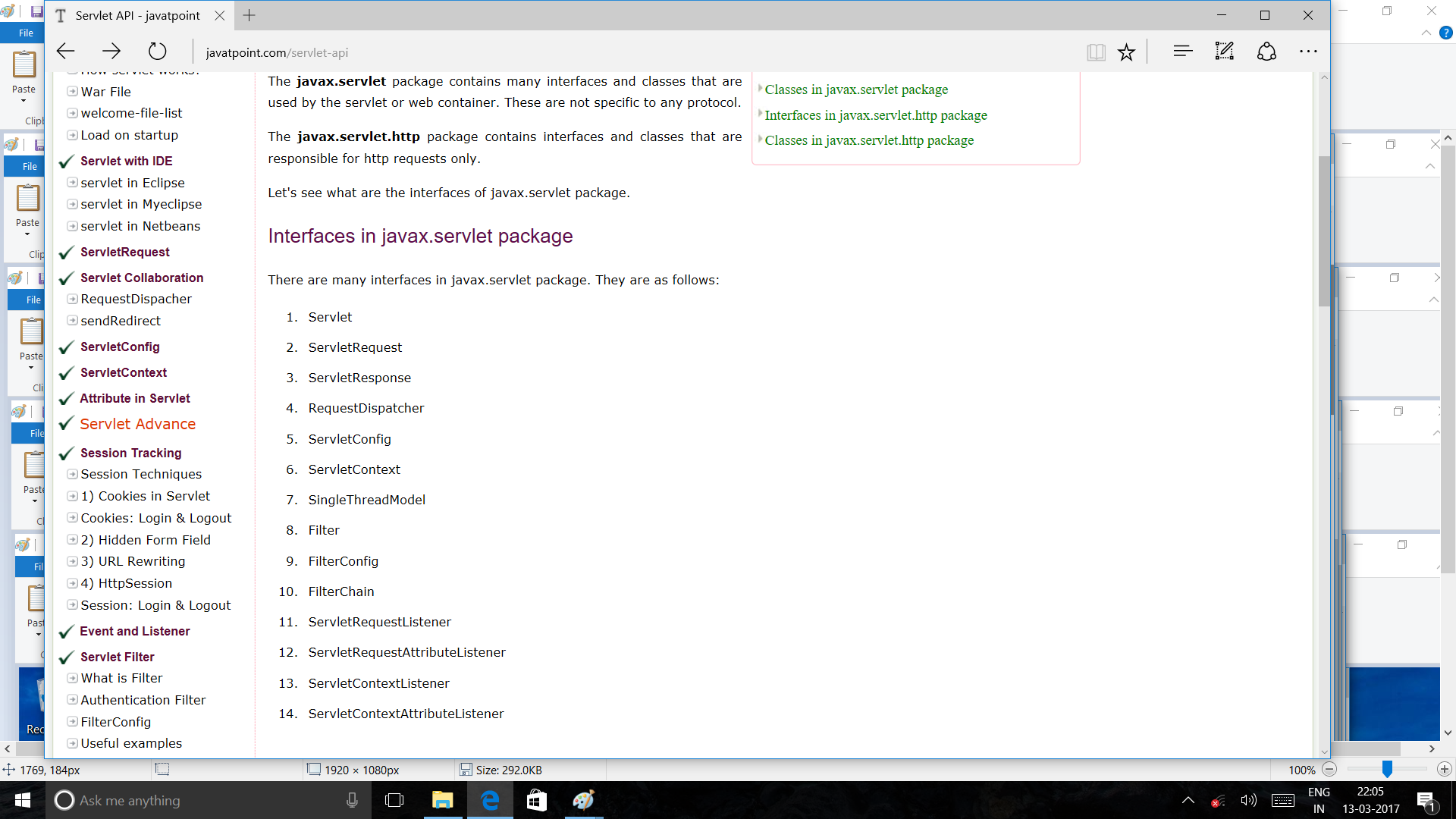
Task: Click the Refresh page icon
Action: pyautogui.click(x=157, y=52)
